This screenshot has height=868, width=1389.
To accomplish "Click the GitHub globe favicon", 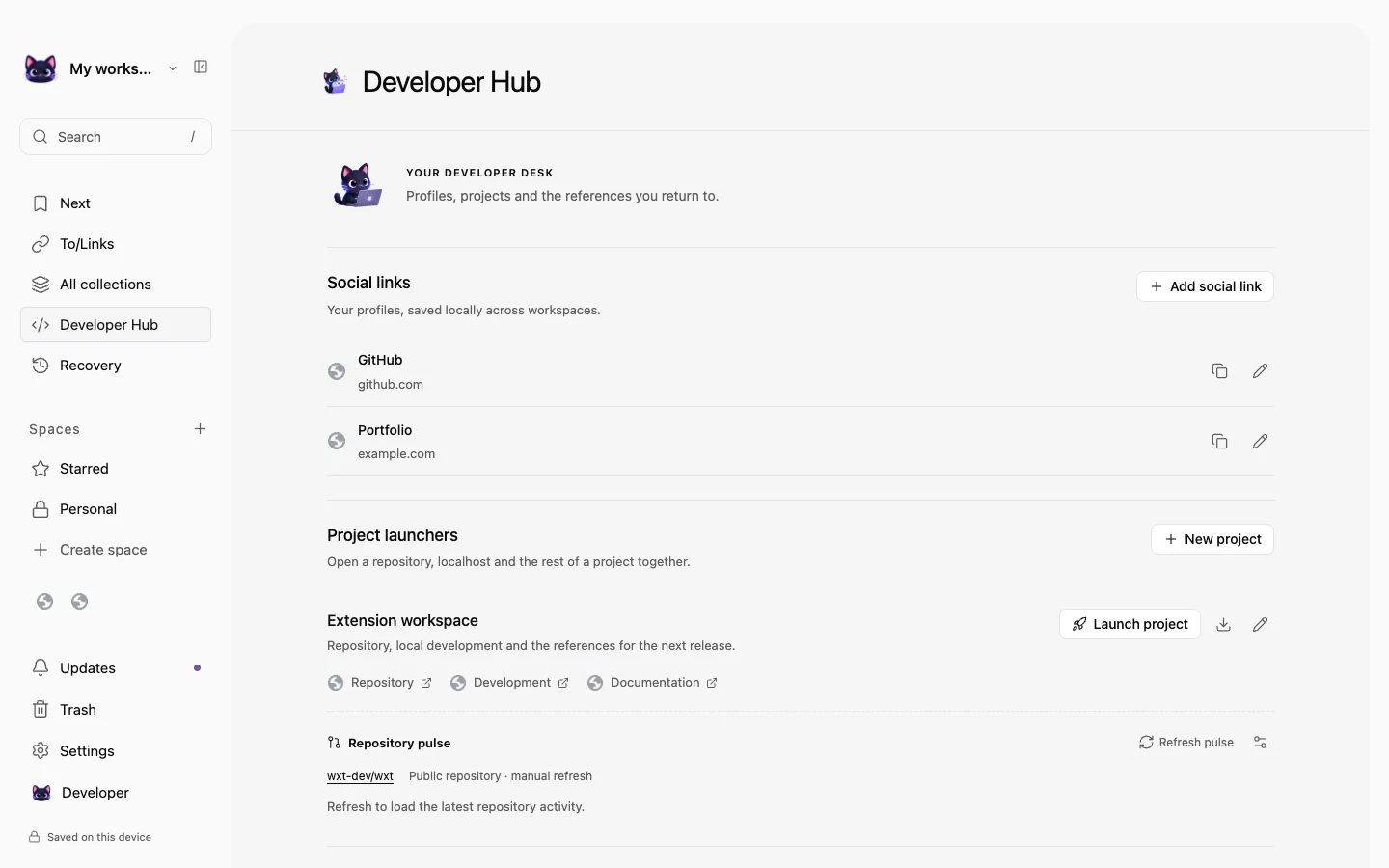I will (x=337, y=371).
